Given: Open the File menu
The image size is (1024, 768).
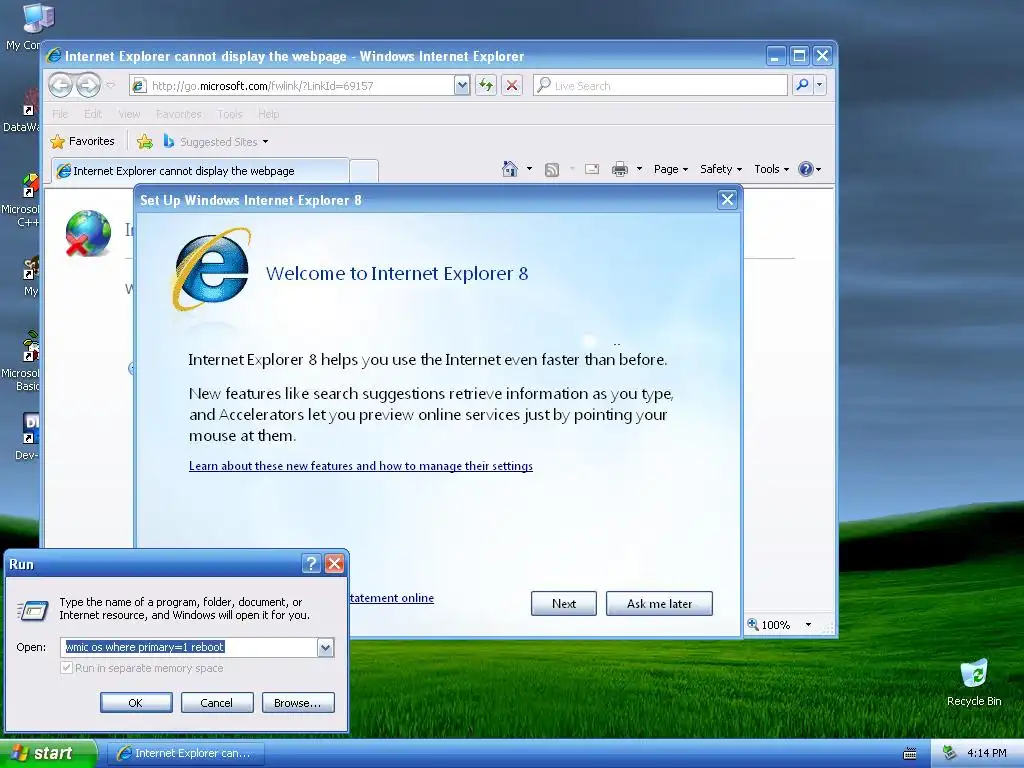Looking at the screenshot, I should (60, 114).
